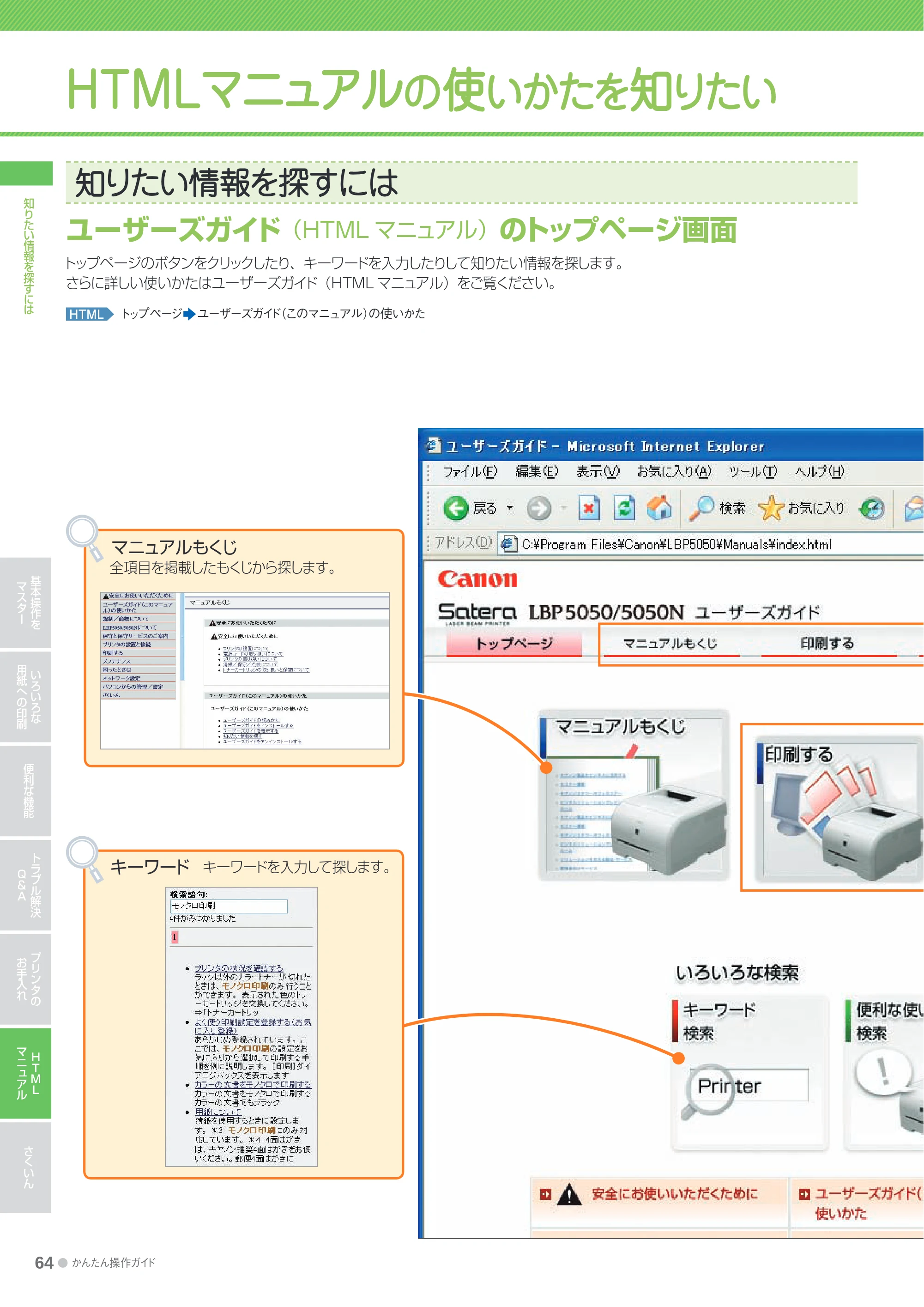Select メンテナンス in the contents sidebar
The width and height of the screenshot is (924, 1307).
pyautogui.click(x=138, y=662)
